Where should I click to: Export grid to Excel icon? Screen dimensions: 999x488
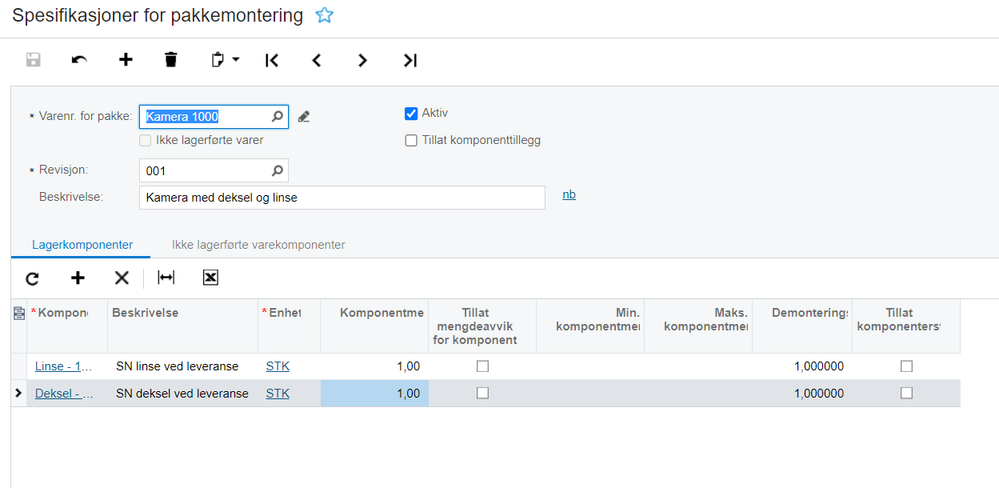(210, 277)
